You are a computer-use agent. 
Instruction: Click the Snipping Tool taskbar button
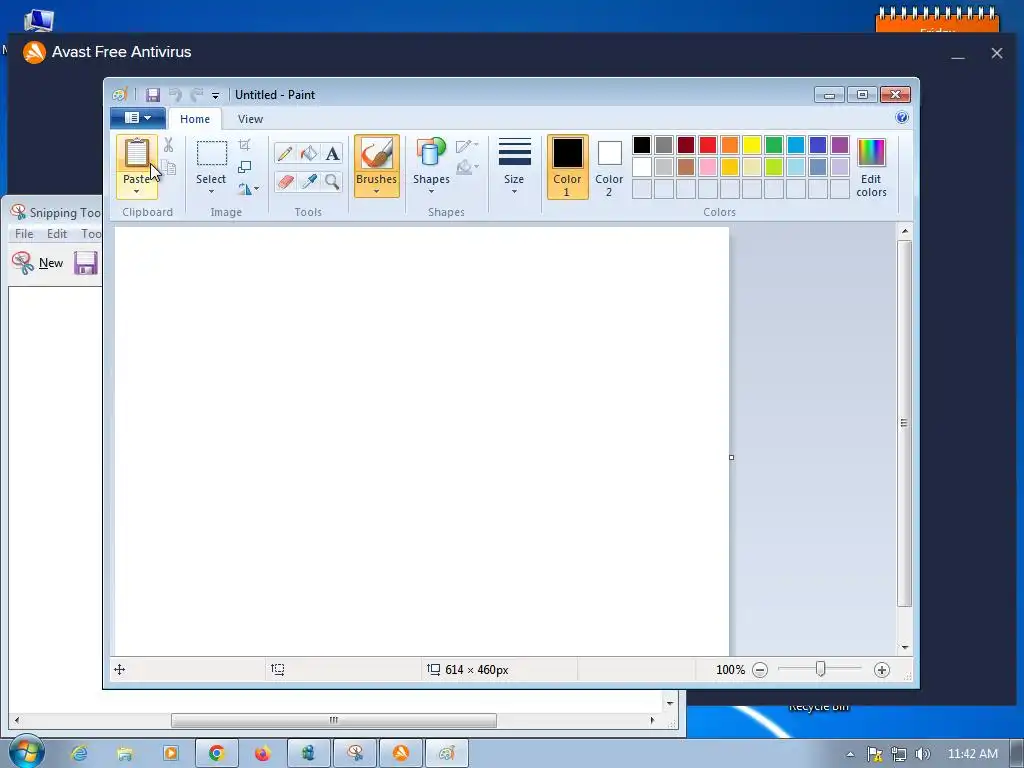(x=355, y=753)
